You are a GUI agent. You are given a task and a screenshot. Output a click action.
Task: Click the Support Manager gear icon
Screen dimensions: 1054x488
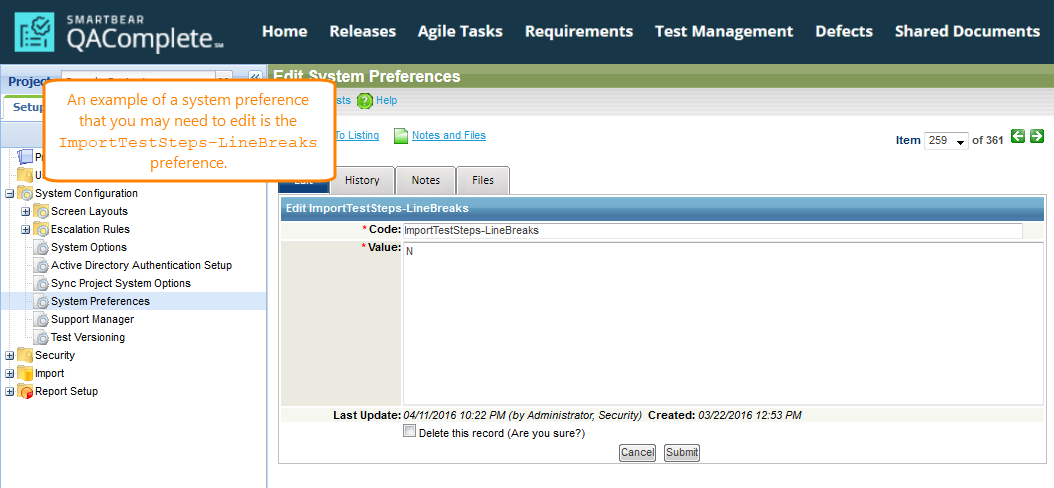pos(42,320)
